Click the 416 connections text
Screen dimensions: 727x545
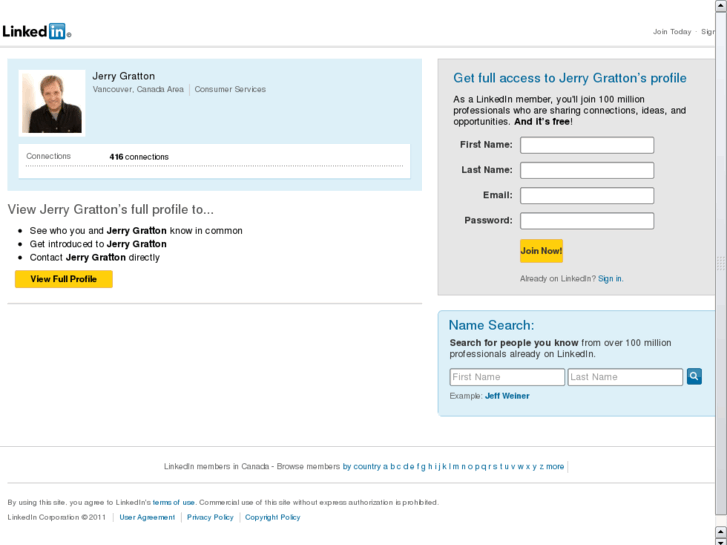pyautogui.click(x=139, y=157)
